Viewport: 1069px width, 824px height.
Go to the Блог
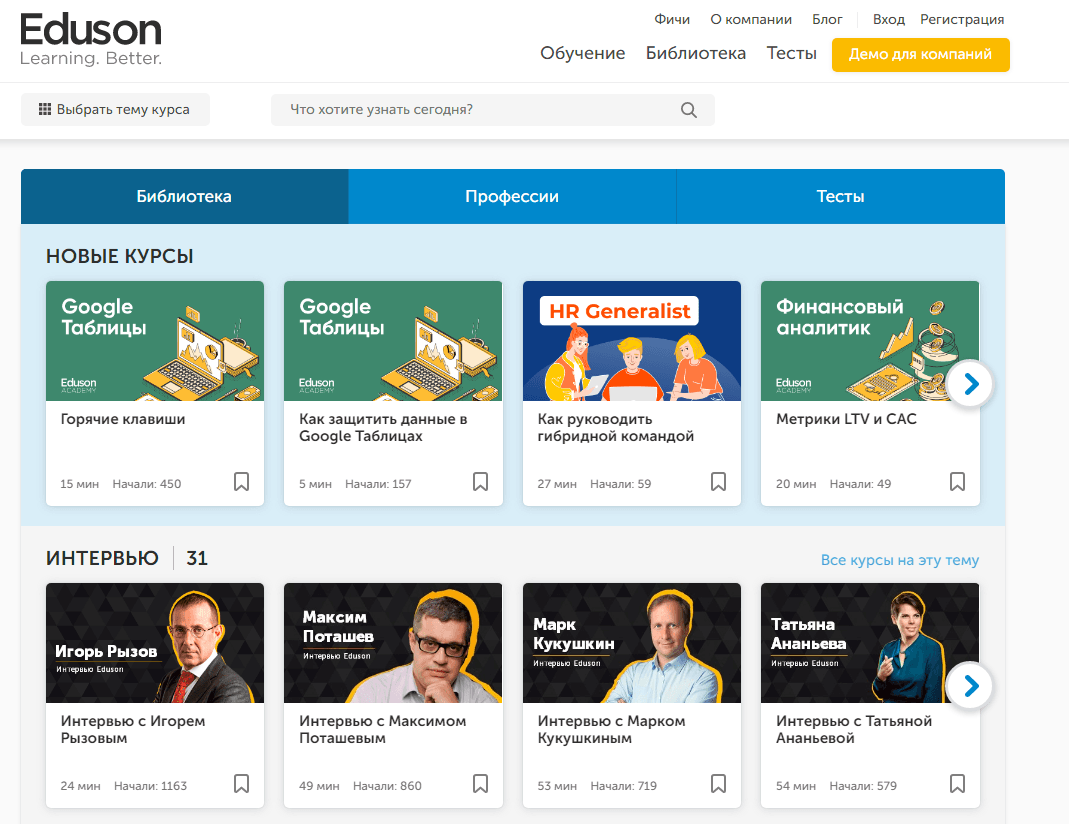pyautogui.click(x=827, y=19)
